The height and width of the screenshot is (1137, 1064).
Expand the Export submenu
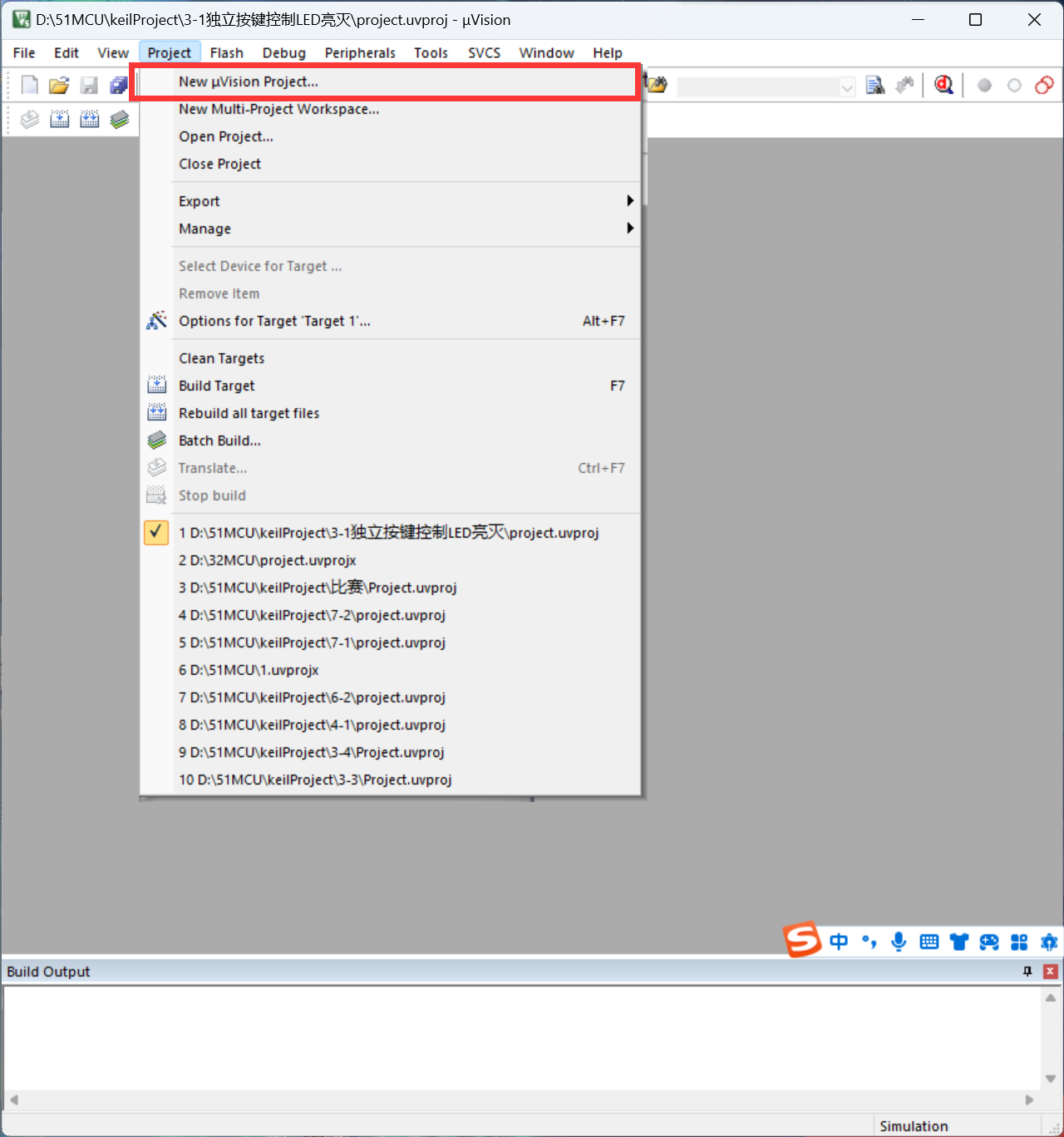pos(390,201)
